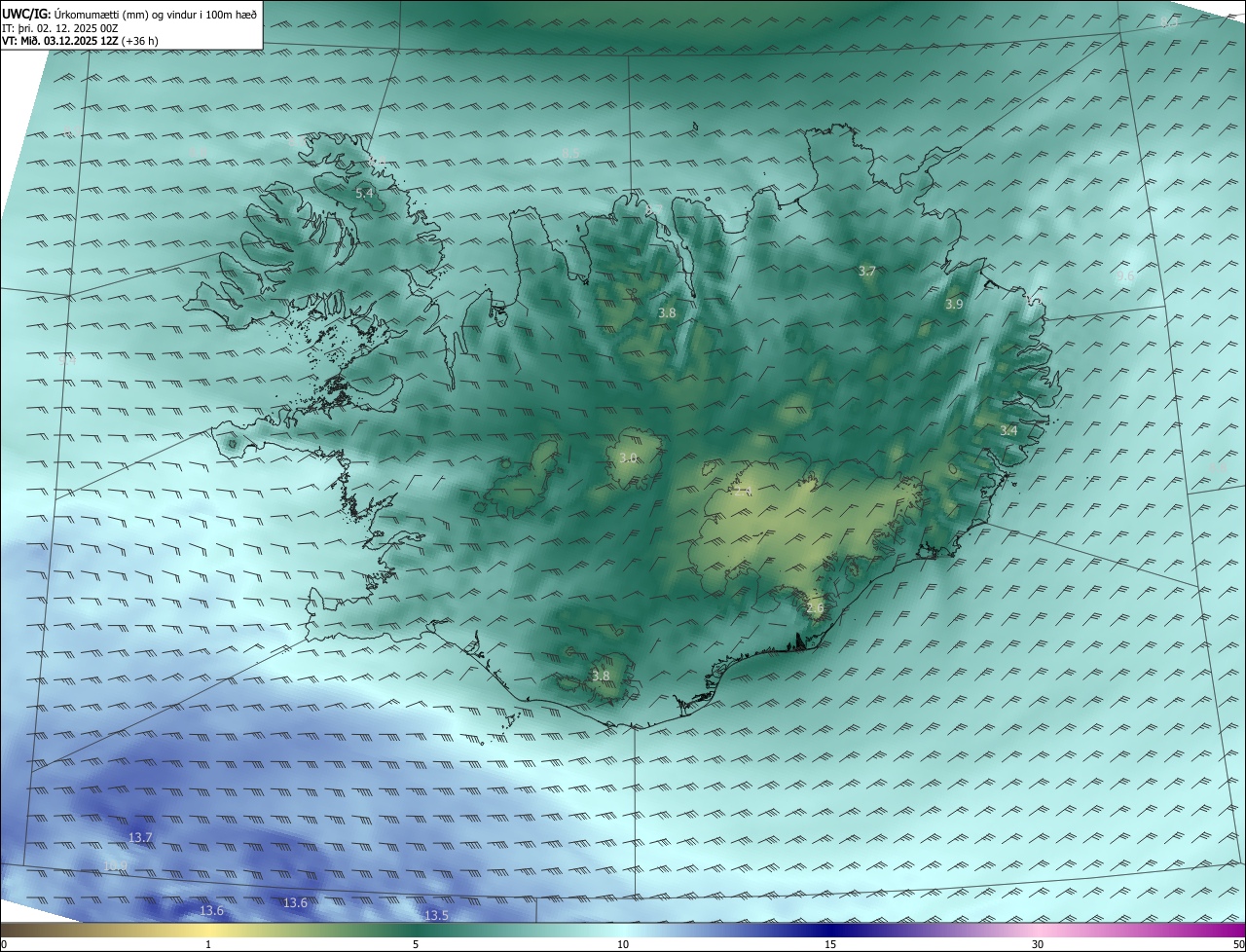
Task: Select the 9.6 value label
Action: coord(1125,276)
